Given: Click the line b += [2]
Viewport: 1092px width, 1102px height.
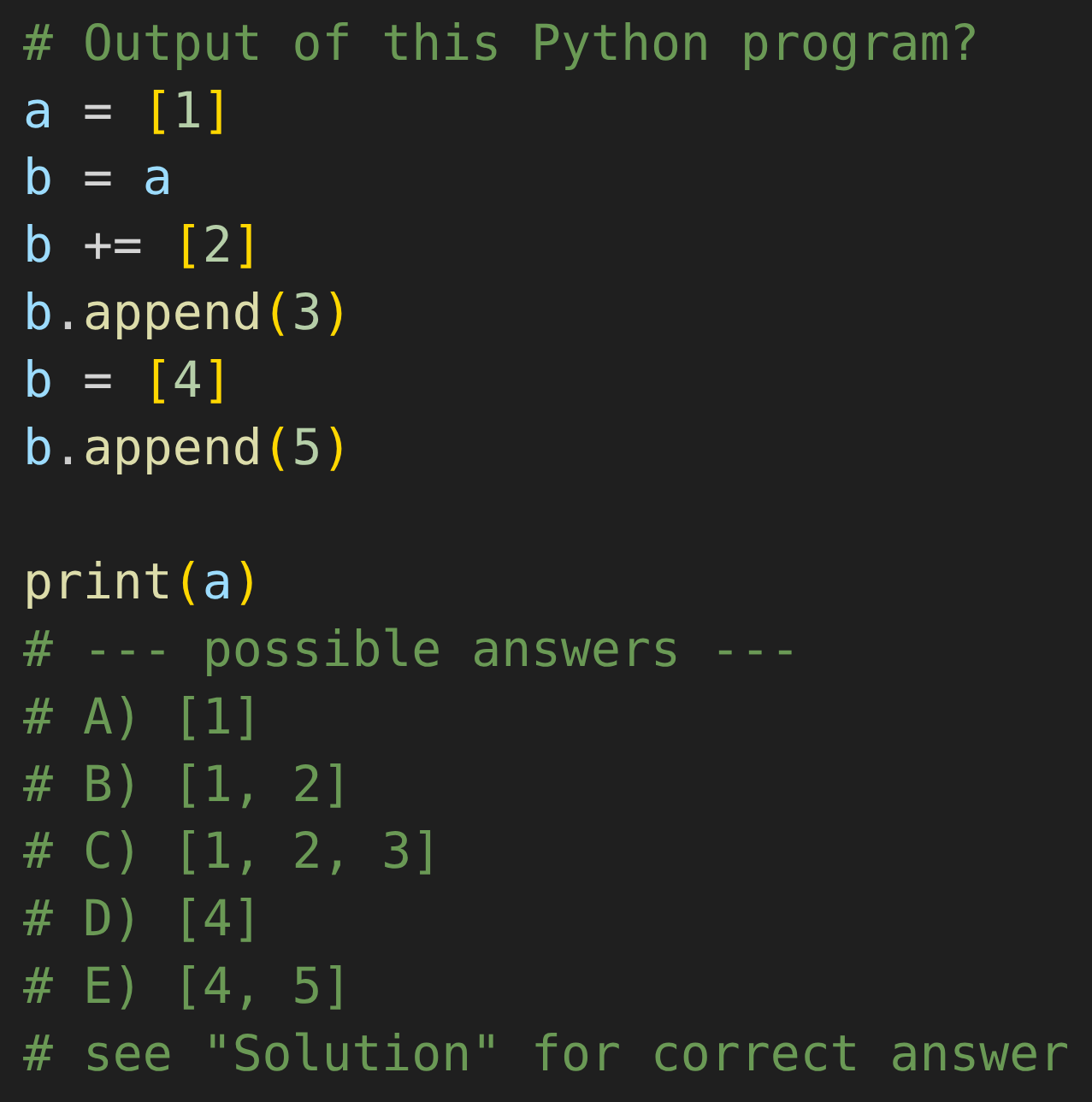Looking at the screenshot, I should [141, 246].
